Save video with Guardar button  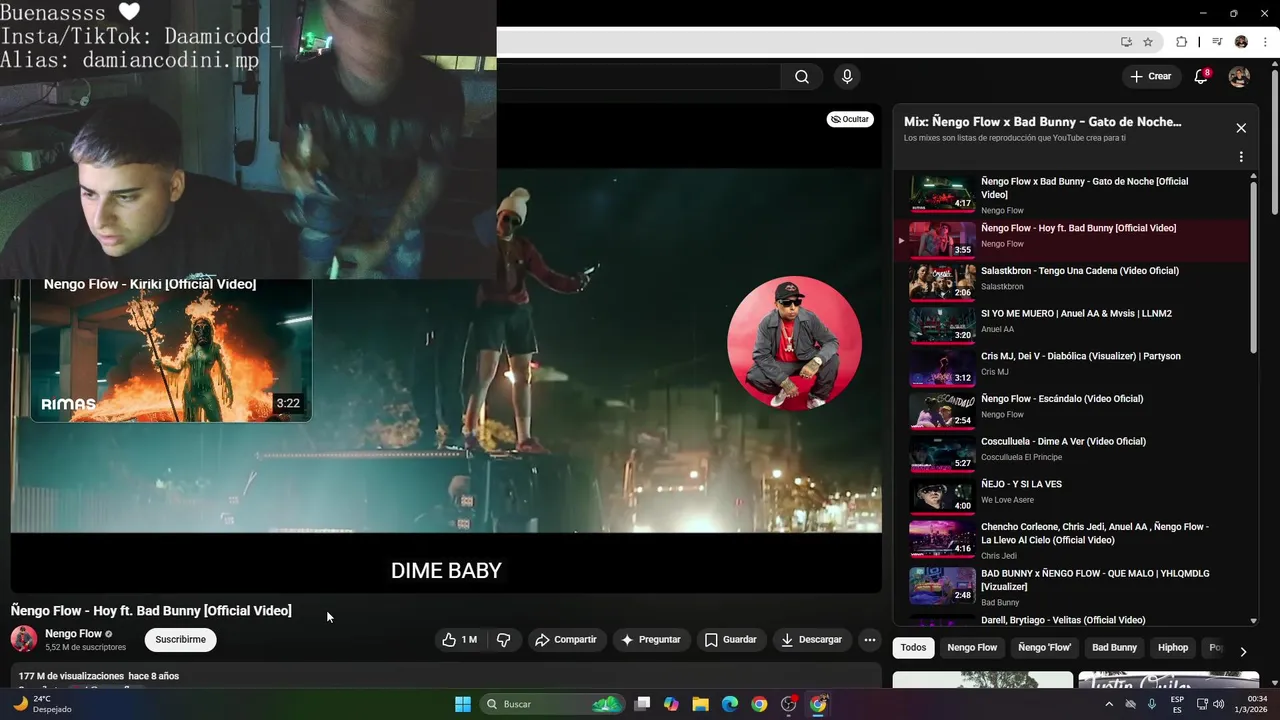click(x=731, y=640)
